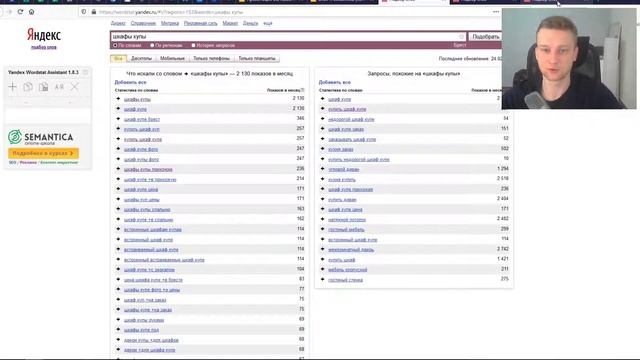The height and width of the screenshot is (360, 640).
Task: Open the Рекламная сеть link in the top menu
Action: [200, 24]
